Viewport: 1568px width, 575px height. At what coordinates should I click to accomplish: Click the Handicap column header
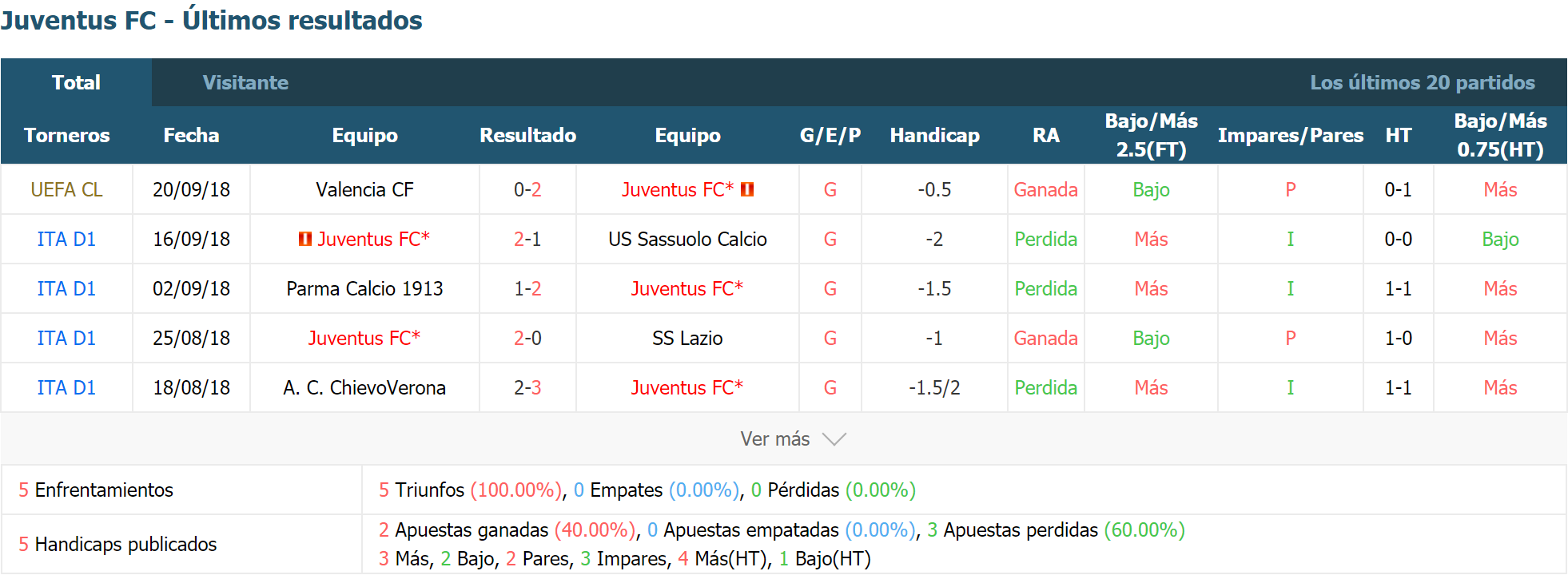pyautogui.click(x=934, y=135)
